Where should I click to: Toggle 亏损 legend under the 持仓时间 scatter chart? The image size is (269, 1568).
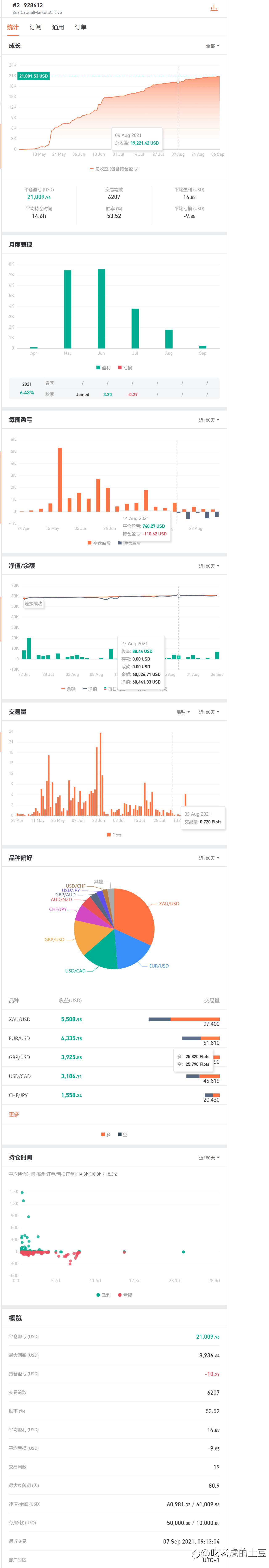[125, 1295]
